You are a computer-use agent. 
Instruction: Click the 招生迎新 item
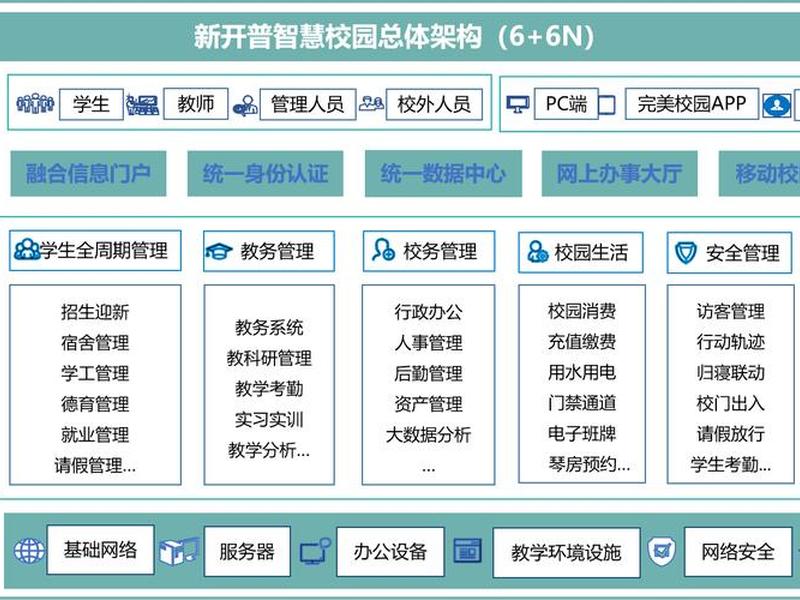click(x=95, y=312)
